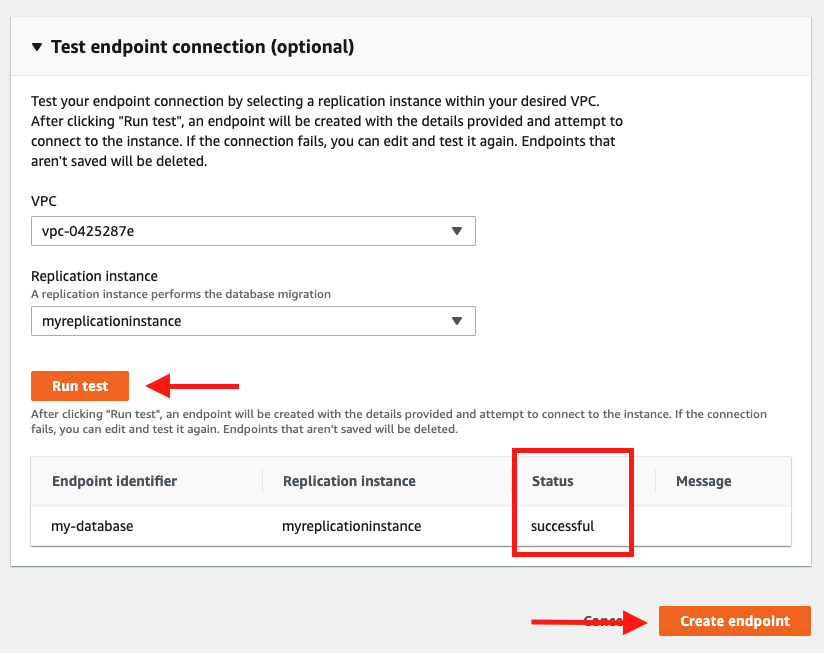Image resolution: width=824 pixels, height=653 pixels.
Task: Click the VPC field label
Action: pyautogui.click(x=41, y=201)
